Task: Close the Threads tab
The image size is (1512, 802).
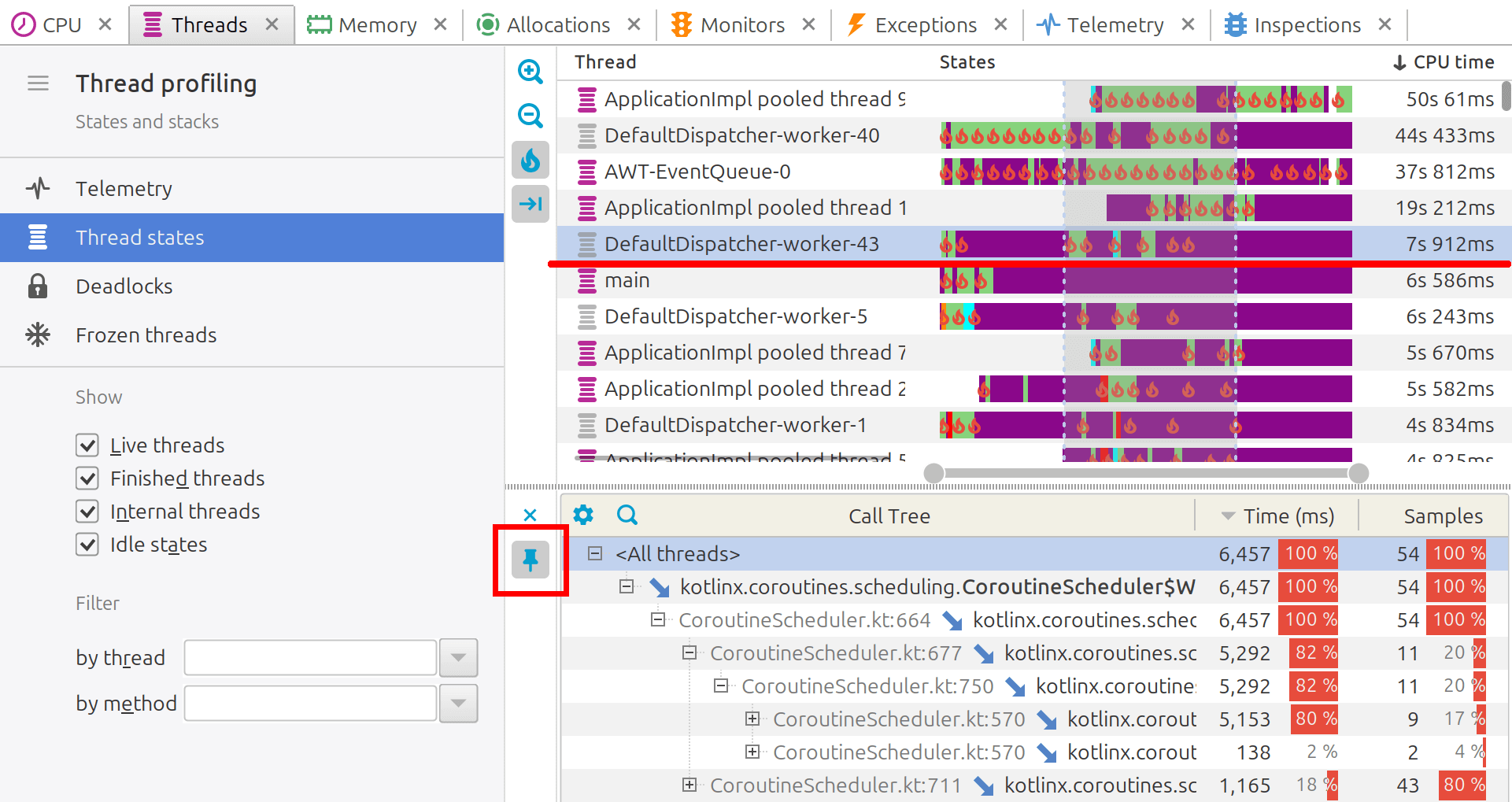Action: point(272,24)
